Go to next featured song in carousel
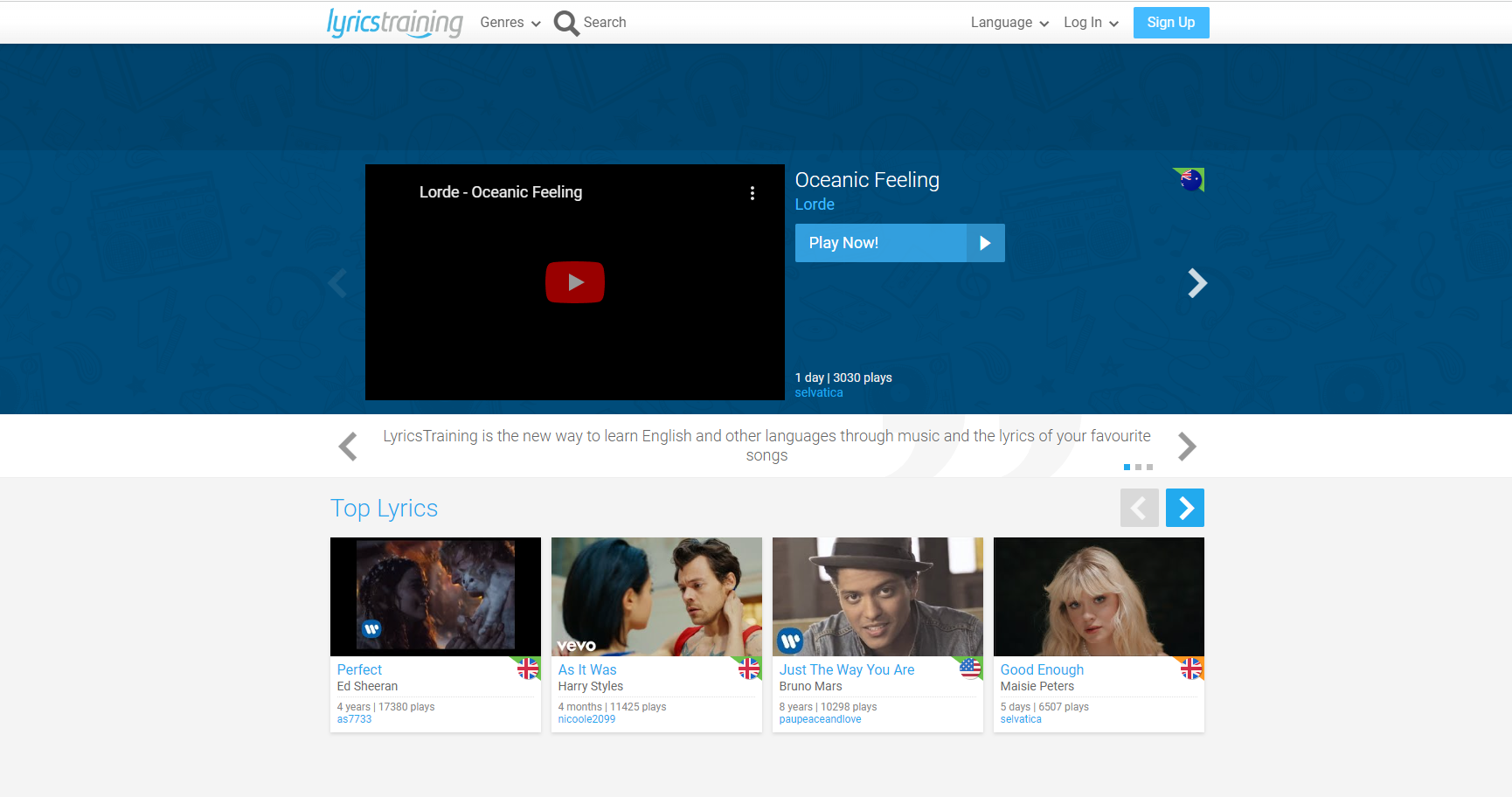Viewport: 1512px width, 797px height. point(1196,283)
